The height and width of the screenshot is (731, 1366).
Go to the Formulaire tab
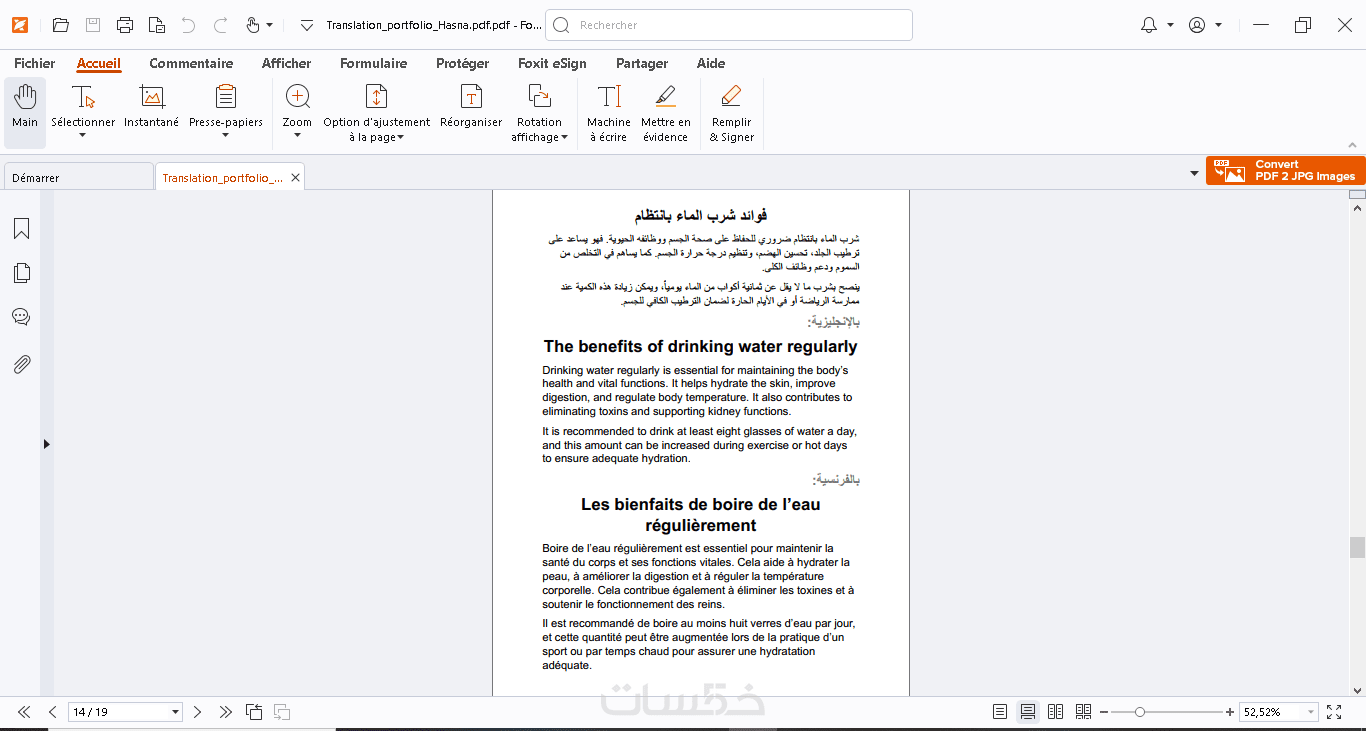[374, 63]
